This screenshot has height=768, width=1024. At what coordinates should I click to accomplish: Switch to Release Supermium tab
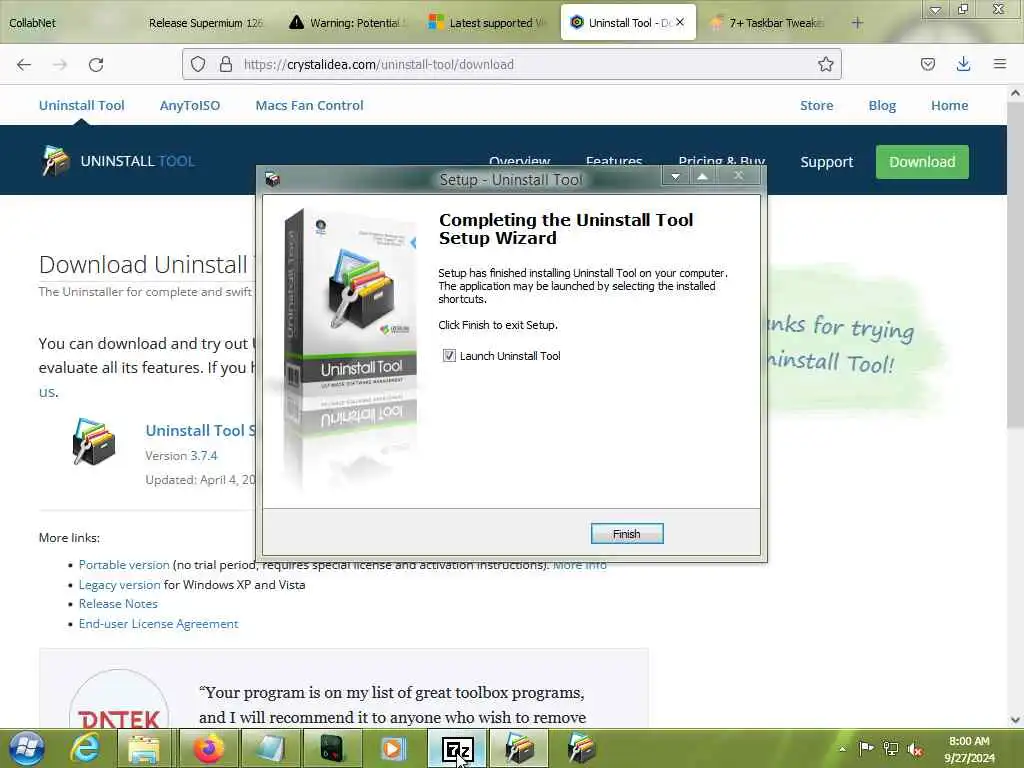click(206, 23)
